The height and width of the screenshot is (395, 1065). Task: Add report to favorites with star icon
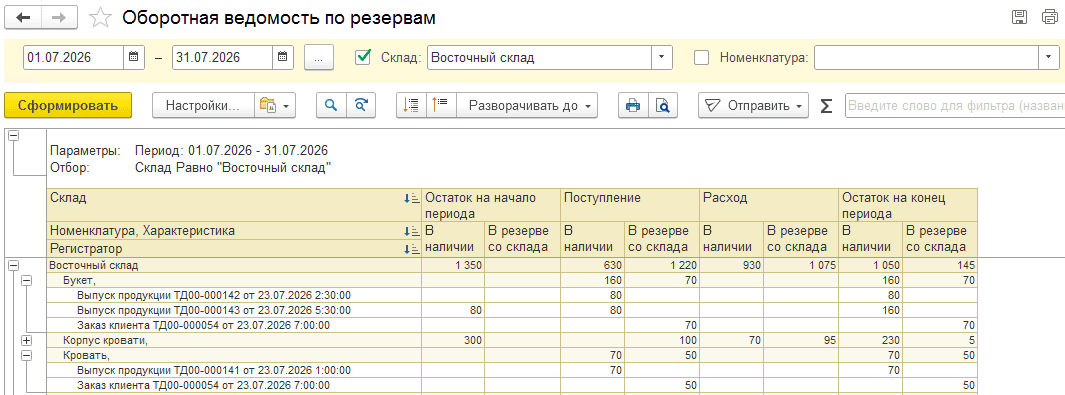(101, 18)
